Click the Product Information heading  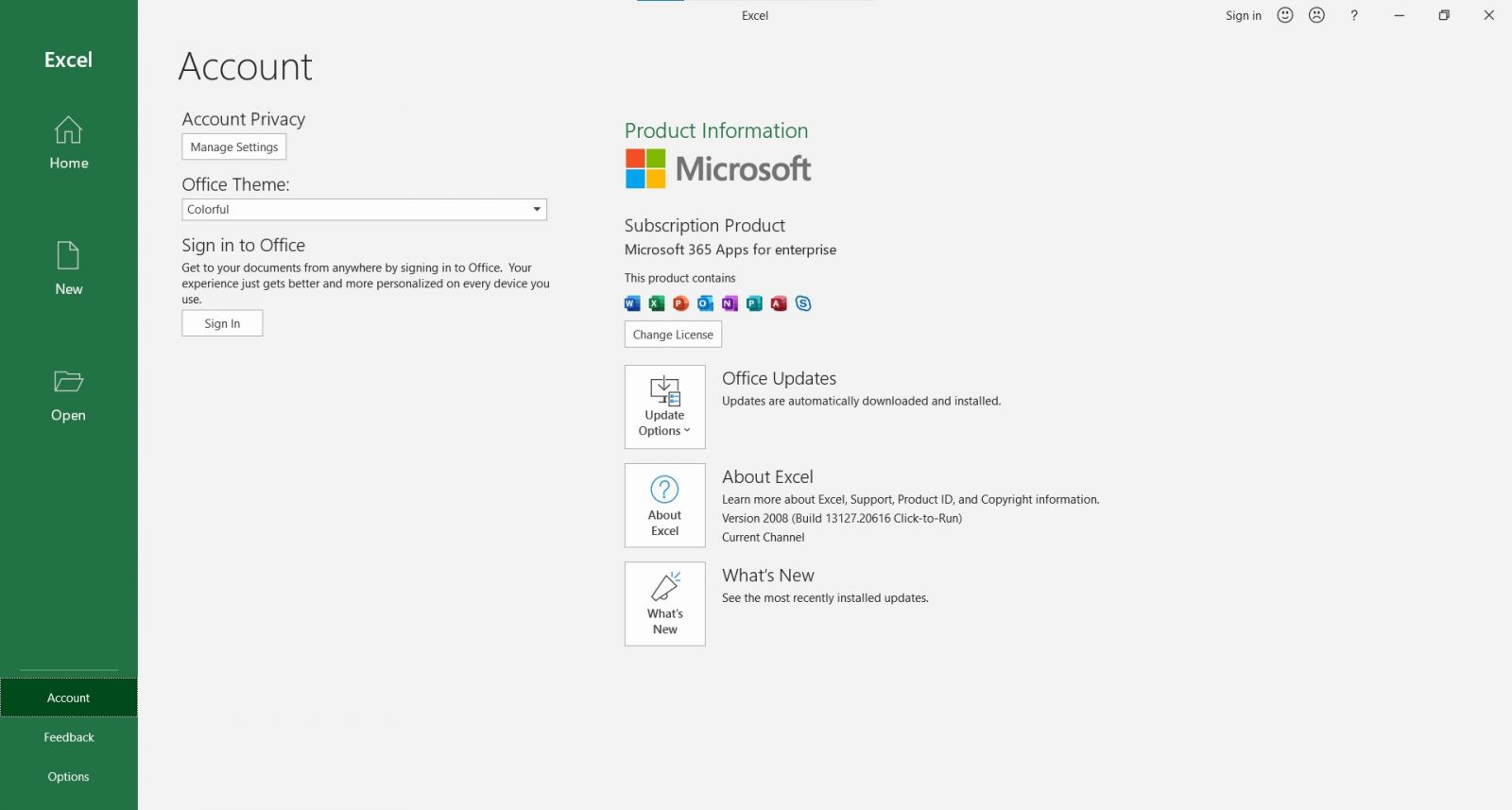tap(716, 130)
